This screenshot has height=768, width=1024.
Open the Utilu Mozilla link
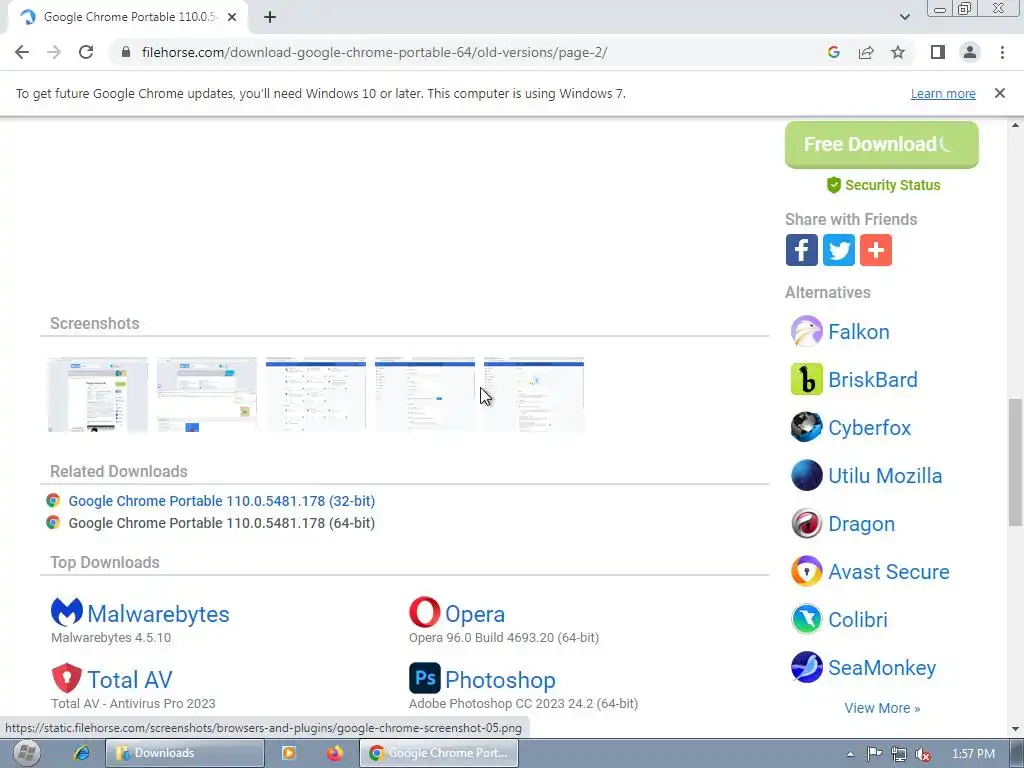[x=885, y=475]
